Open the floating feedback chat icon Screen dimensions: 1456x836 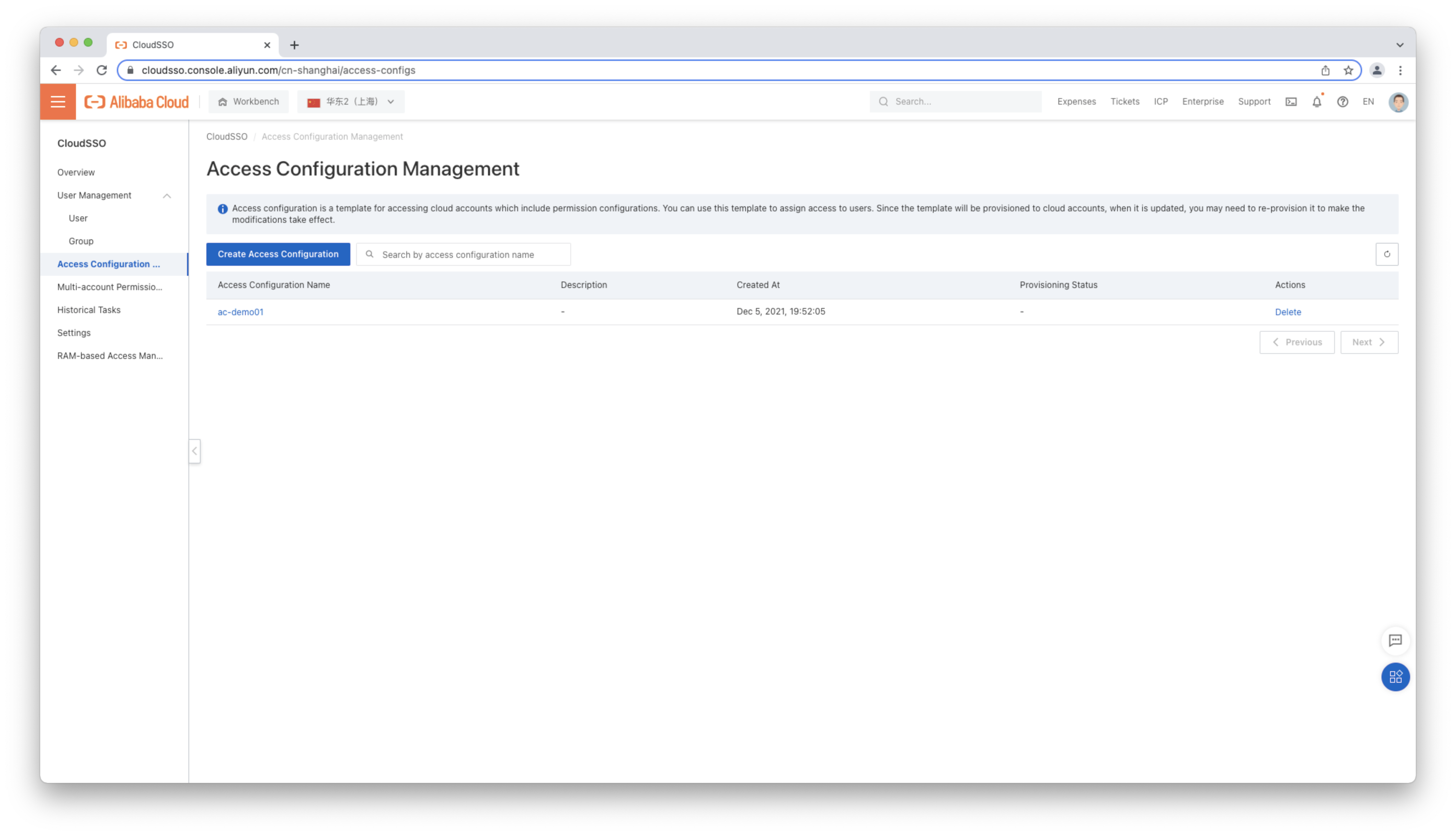coord(1395,640)
